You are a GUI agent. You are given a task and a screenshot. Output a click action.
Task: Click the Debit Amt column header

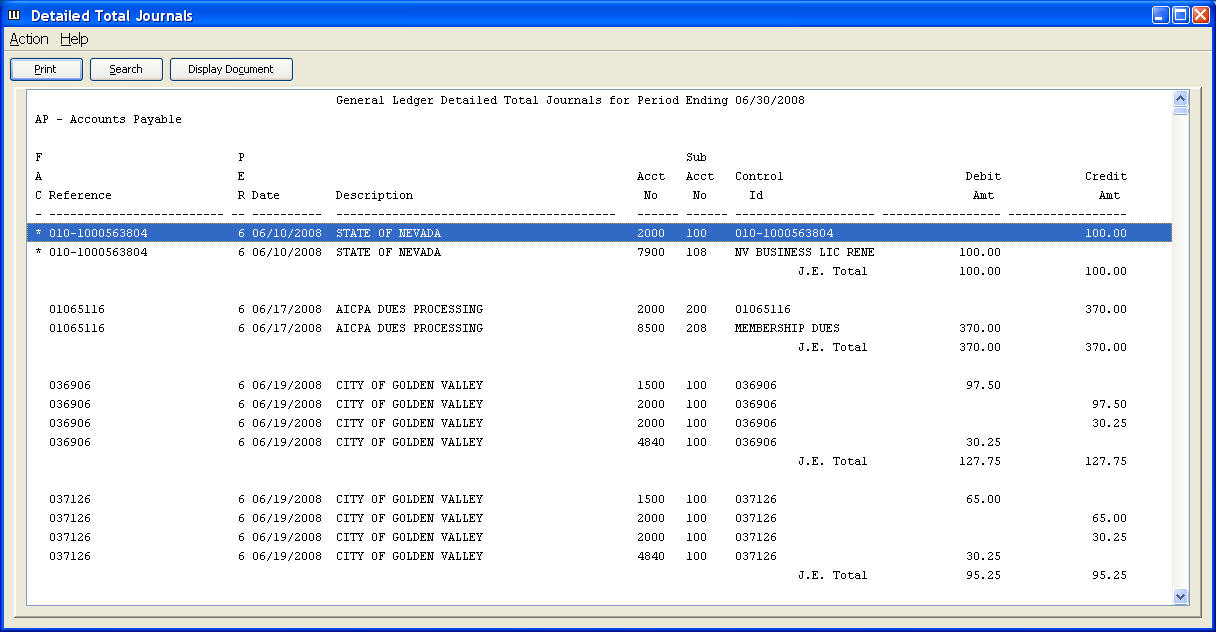(x=983, y=185)
